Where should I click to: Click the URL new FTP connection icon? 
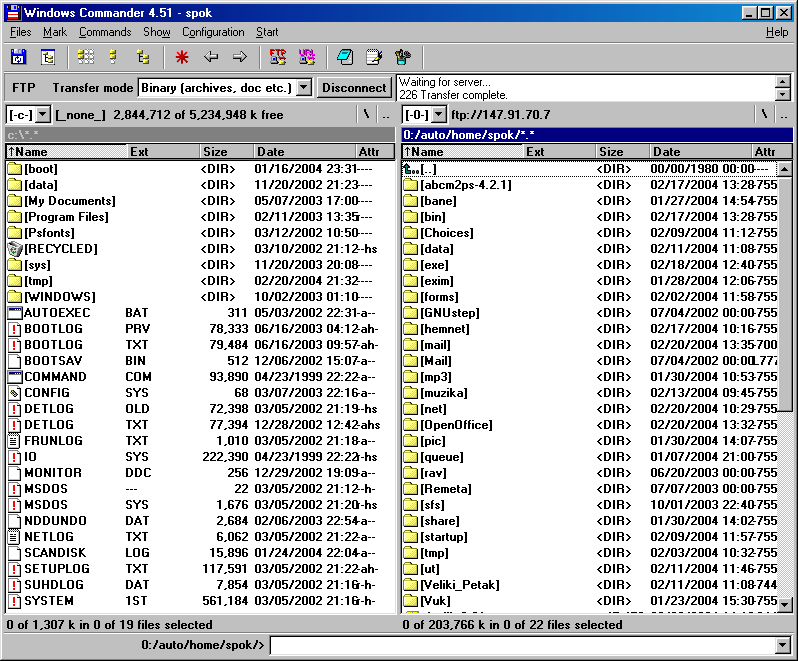click(307, 57)
